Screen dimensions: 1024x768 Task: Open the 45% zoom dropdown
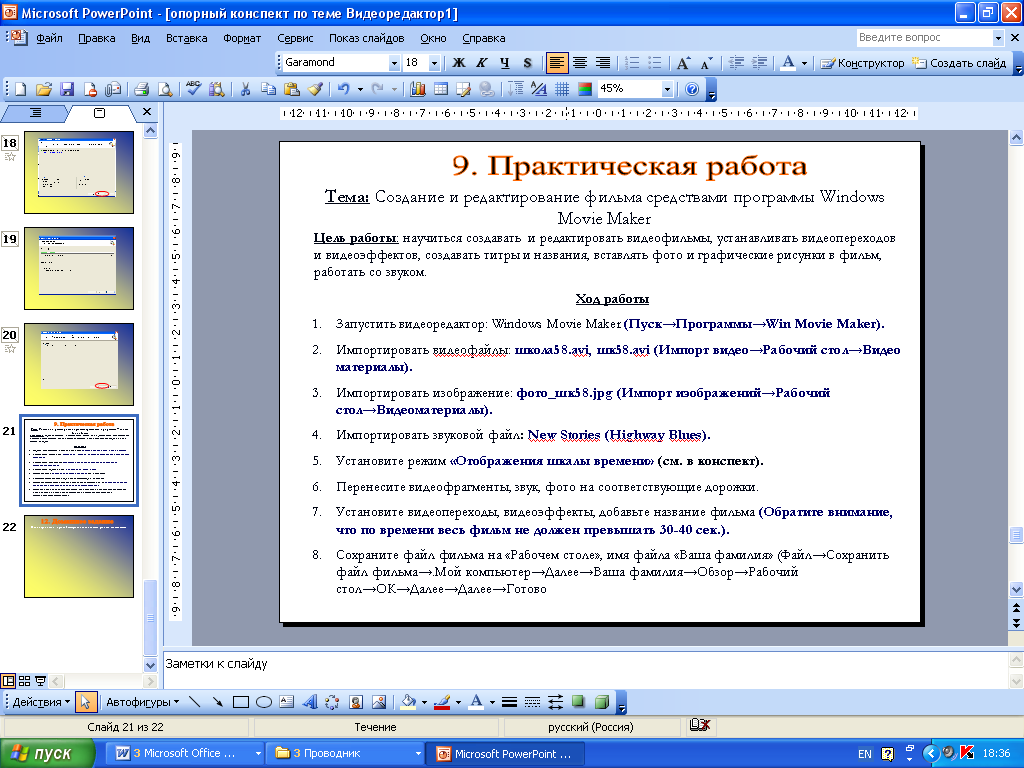click(667, 89)
